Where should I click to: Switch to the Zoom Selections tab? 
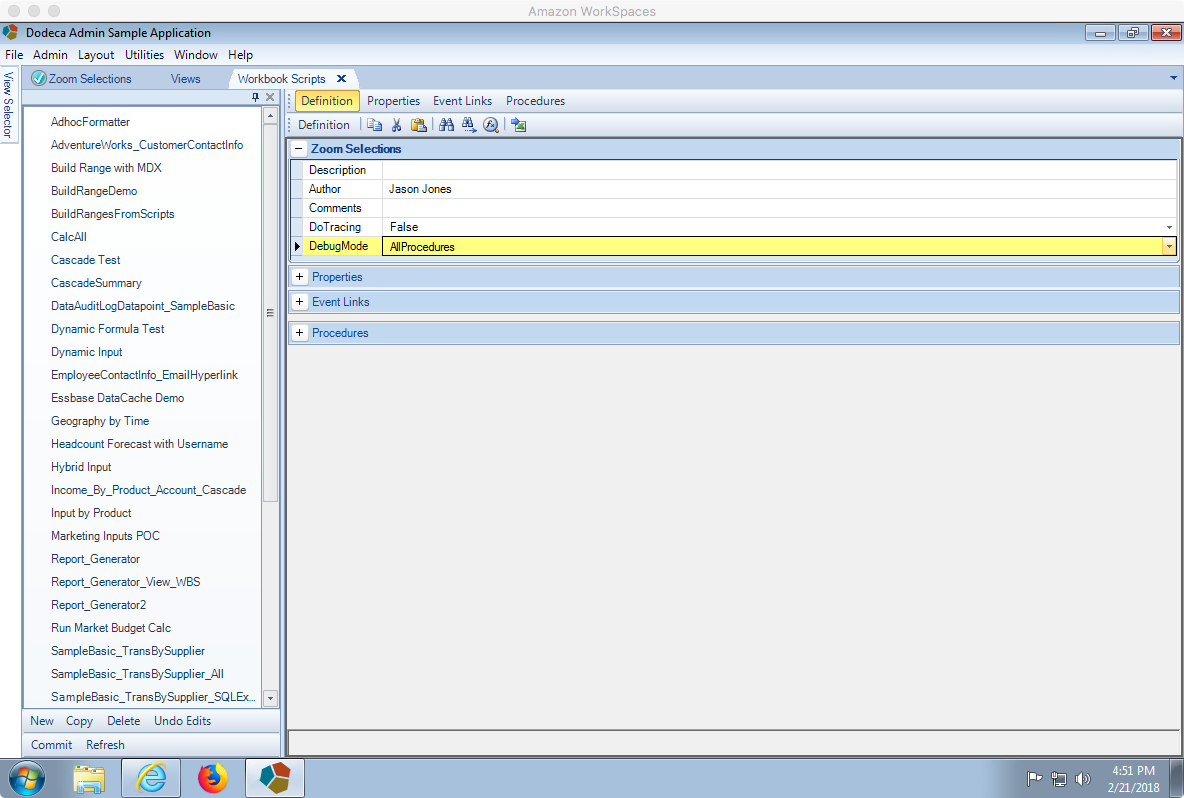pyautogui.click(x=82, y=79)
